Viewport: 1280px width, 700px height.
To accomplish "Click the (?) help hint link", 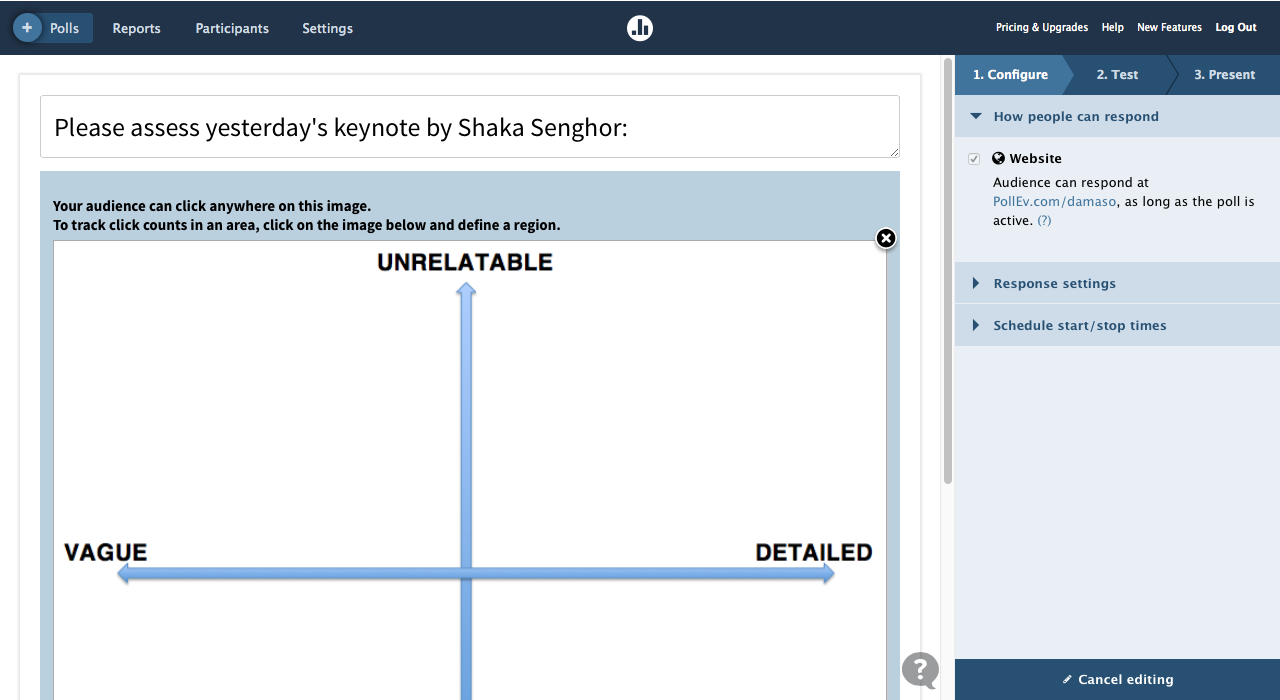I will pyautogui.click(x=1044, y=220).
